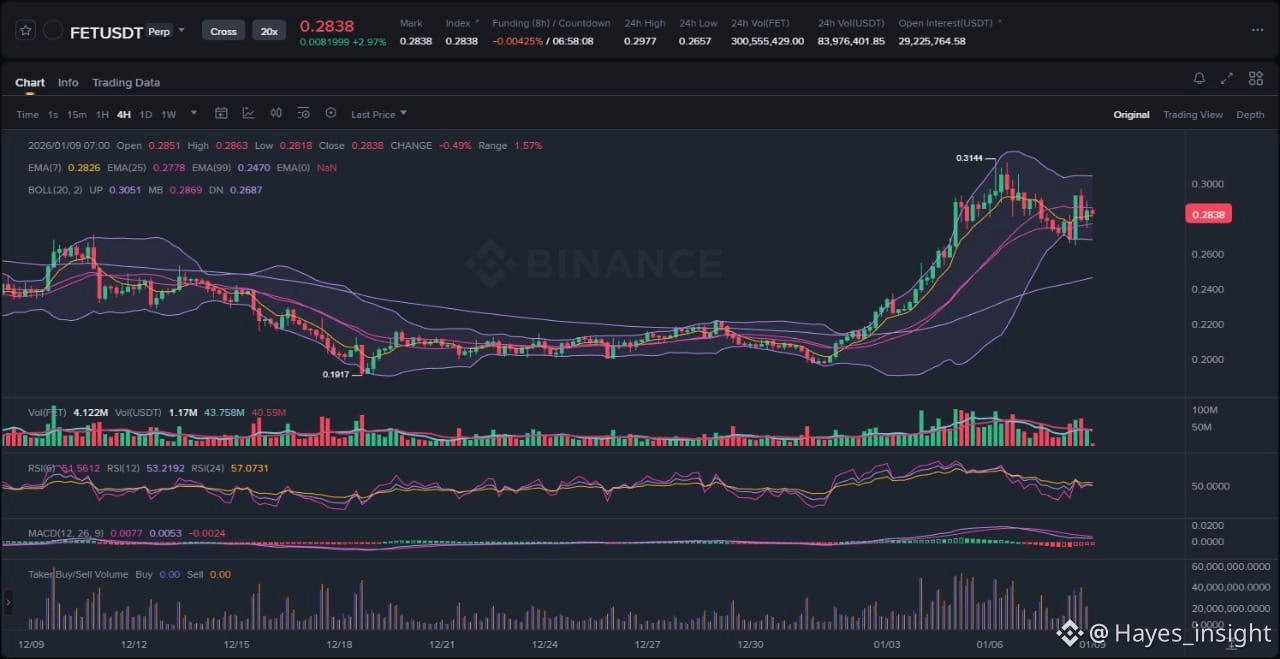Change the Cross margin mode
The height and width of the screenshot is (659, 1280).
click(223, 31)
